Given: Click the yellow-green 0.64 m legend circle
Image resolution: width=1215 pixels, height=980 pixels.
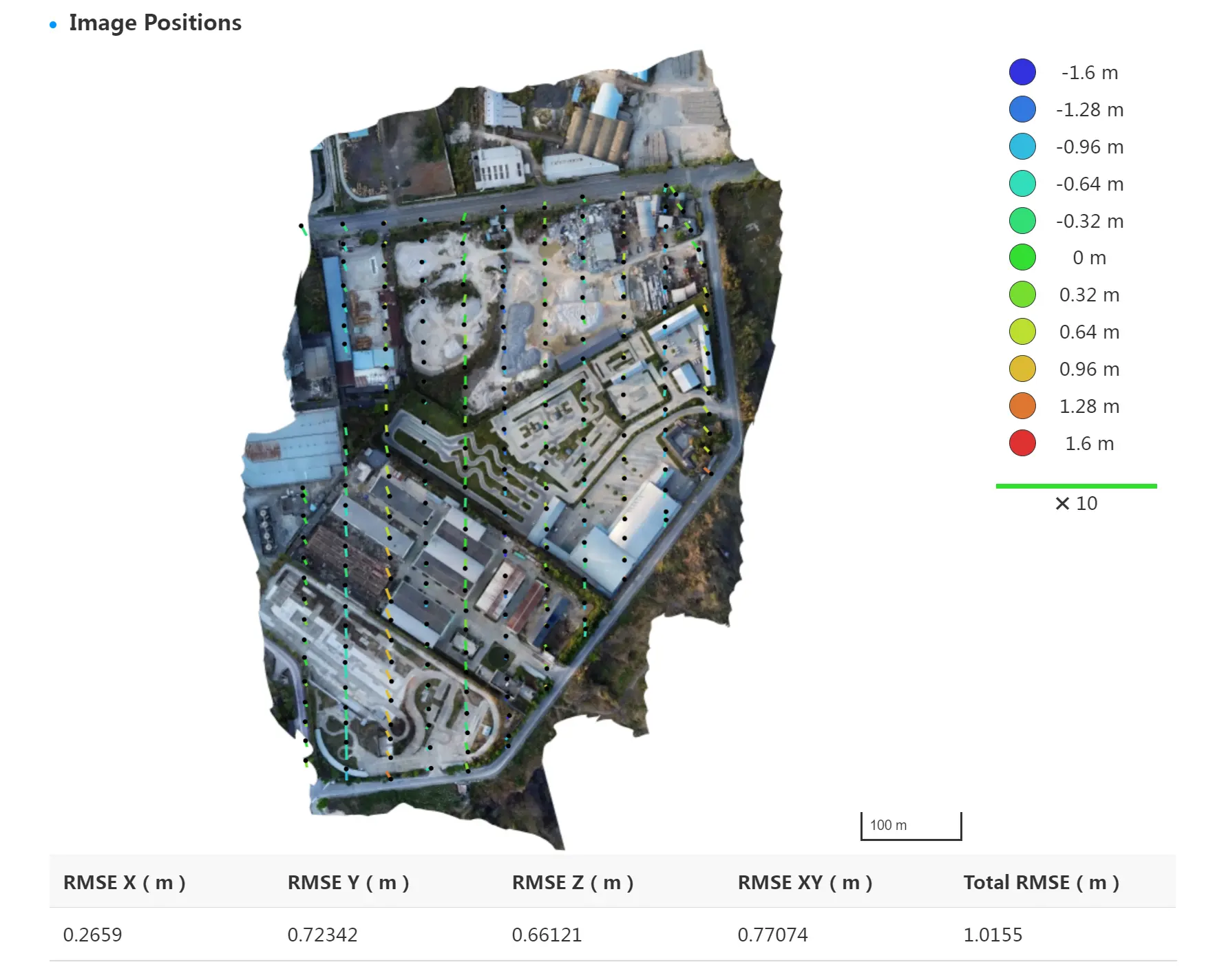Looking at the screenshot, I should (1022, 332).
